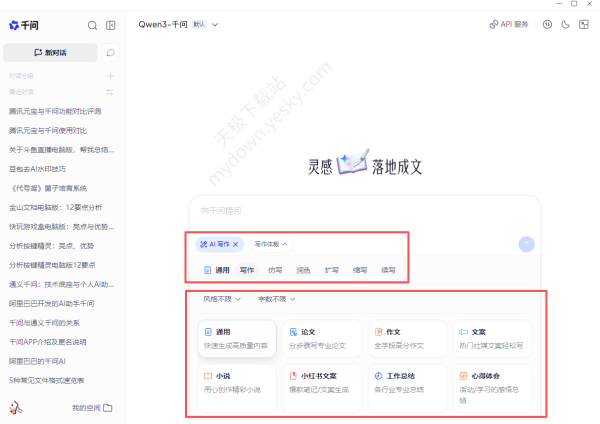Click the chat bubble icon beside 新对话

coord(110,52)
